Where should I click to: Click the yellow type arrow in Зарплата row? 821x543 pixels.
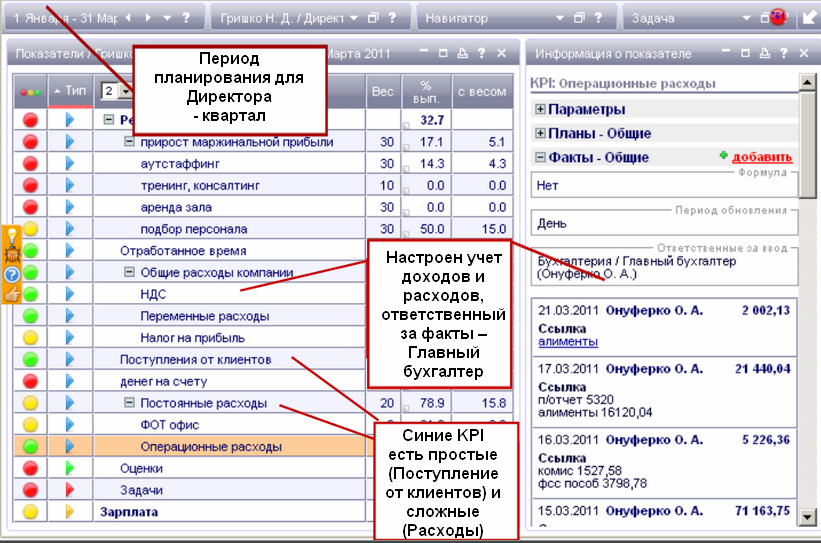(70, 512)
